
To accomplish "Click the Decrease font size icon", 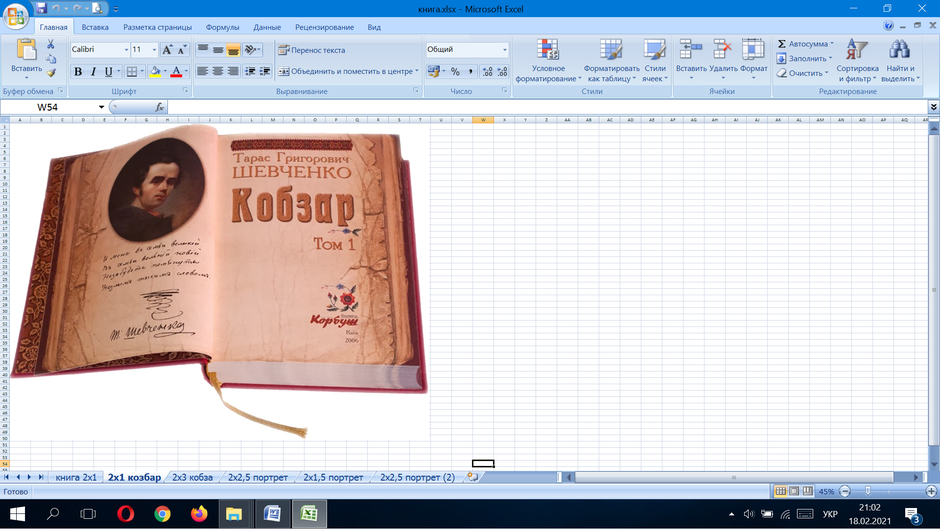I will click(x=182, y=49).
